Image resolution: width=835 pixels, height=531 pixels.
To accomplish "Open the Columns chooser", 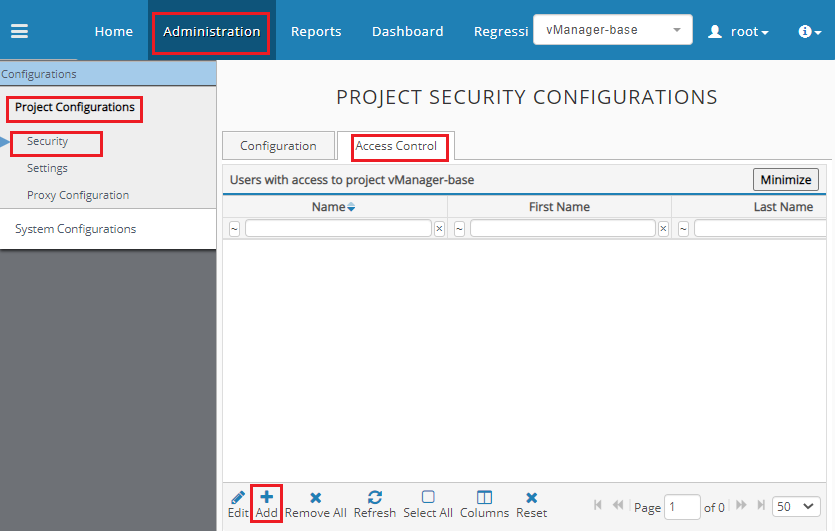I will point(484,498).
